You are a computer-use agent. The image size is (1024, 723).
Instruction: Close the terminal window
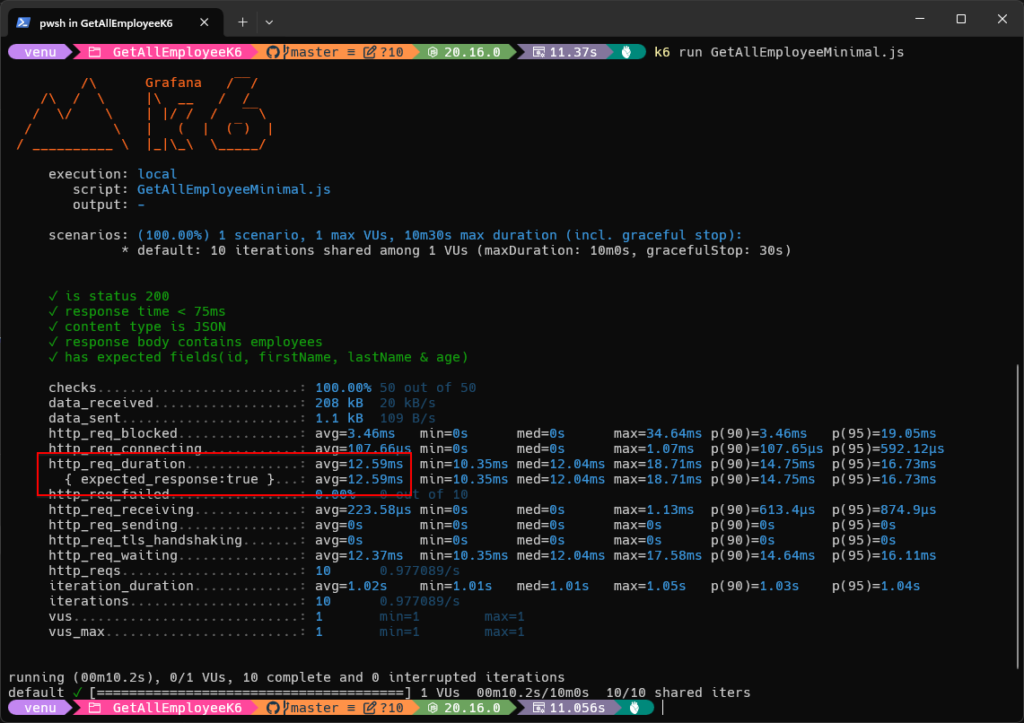pyautogui.click(x=1002, y=19)
